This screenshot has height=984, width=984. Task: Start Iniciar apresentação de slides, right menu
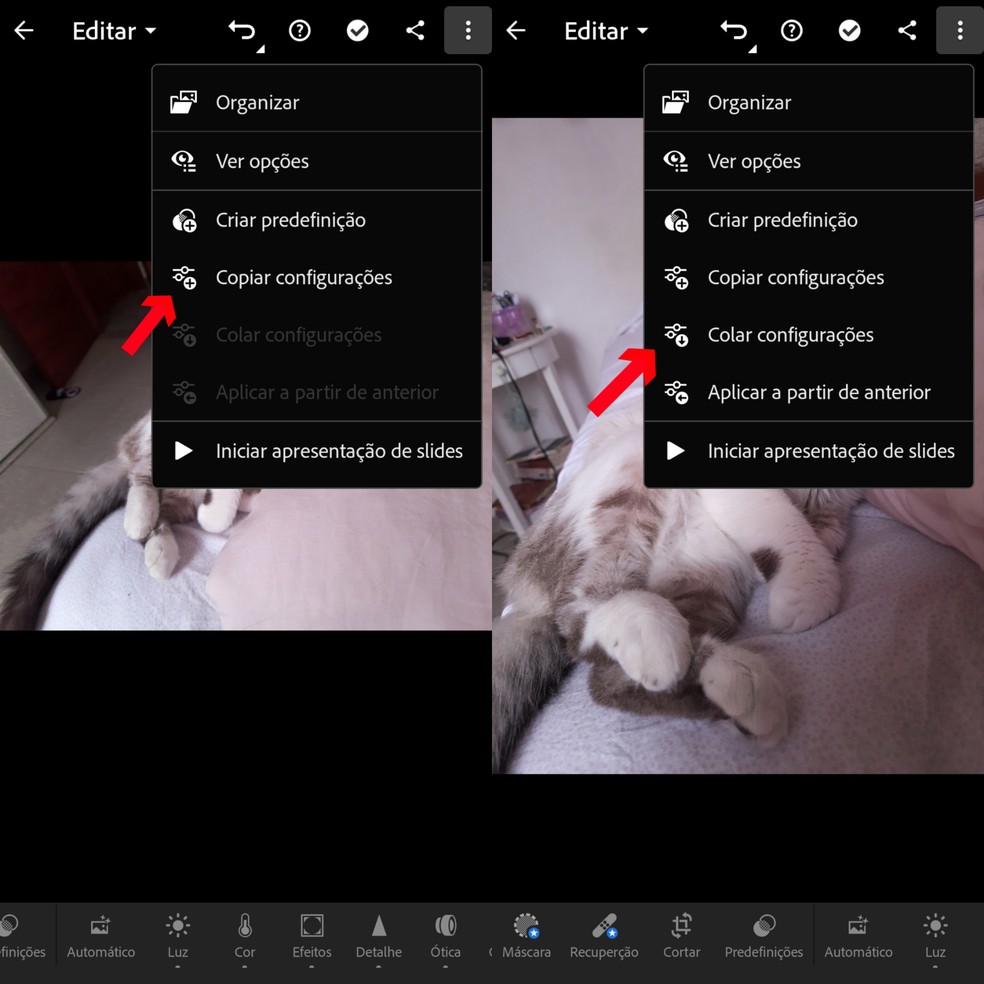point(809,451)
